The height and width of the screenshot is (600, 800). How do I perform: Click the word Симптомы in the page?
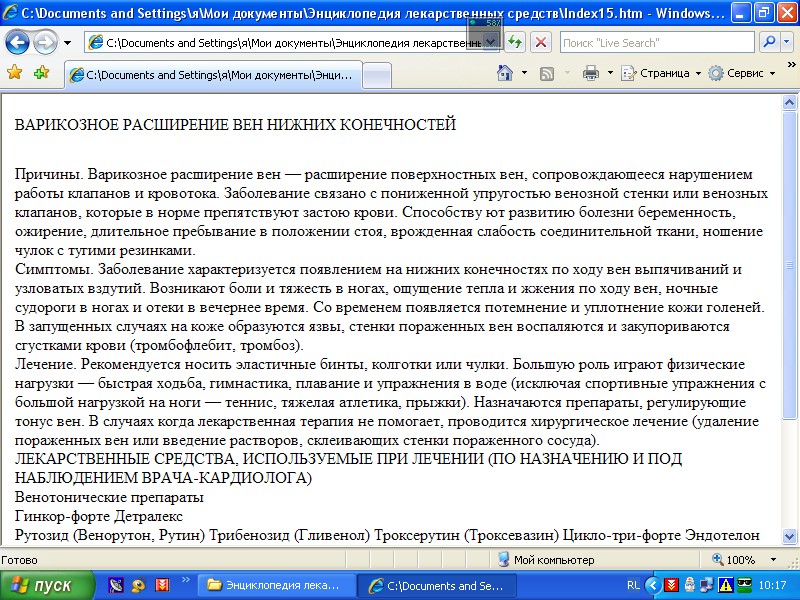click(54, 269)
